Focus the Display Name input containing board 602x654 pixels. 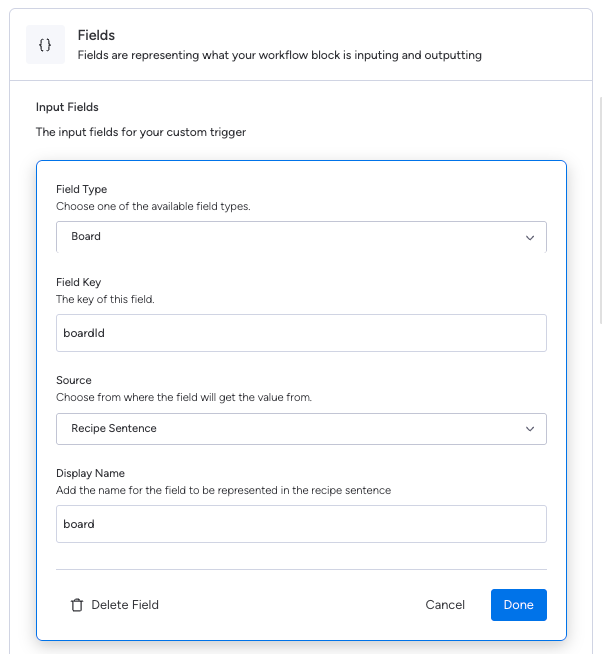coord(301,524)
